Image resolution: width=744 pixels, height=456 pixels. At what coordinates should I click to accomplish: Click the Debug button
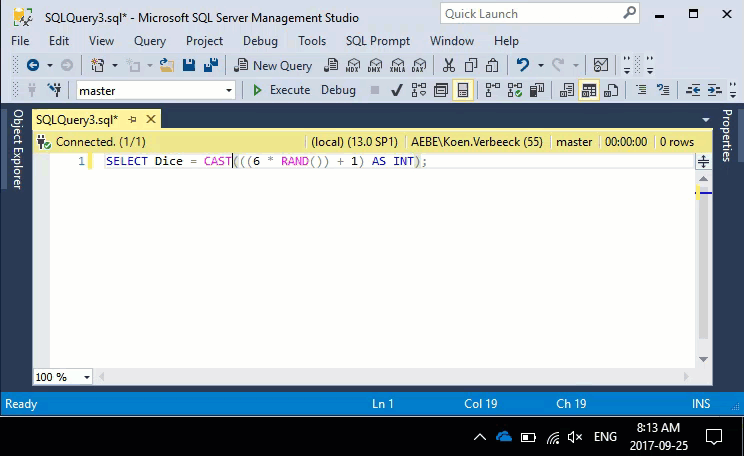[x=338, y=90]
